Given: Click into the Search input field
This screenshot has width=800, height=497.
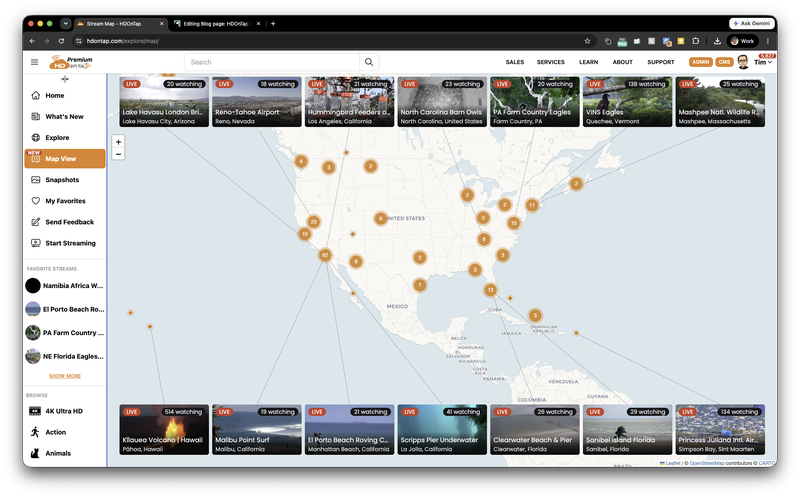Looking at the screenshot, I should click(x=272, y=62).
